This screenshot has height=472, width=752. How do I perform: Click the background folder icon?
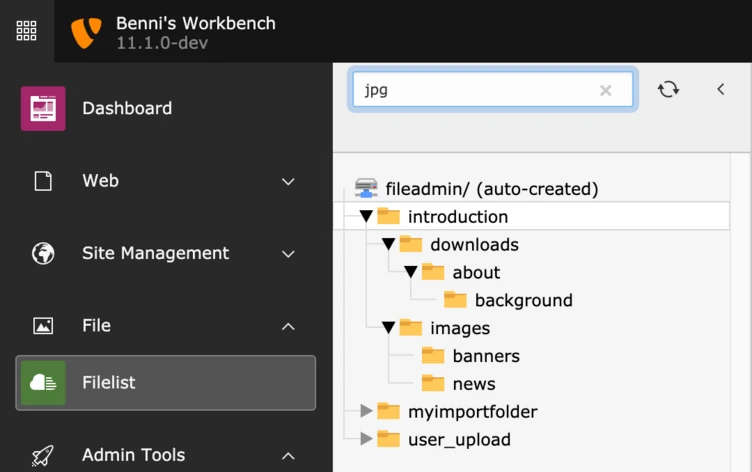coord(455,300)
